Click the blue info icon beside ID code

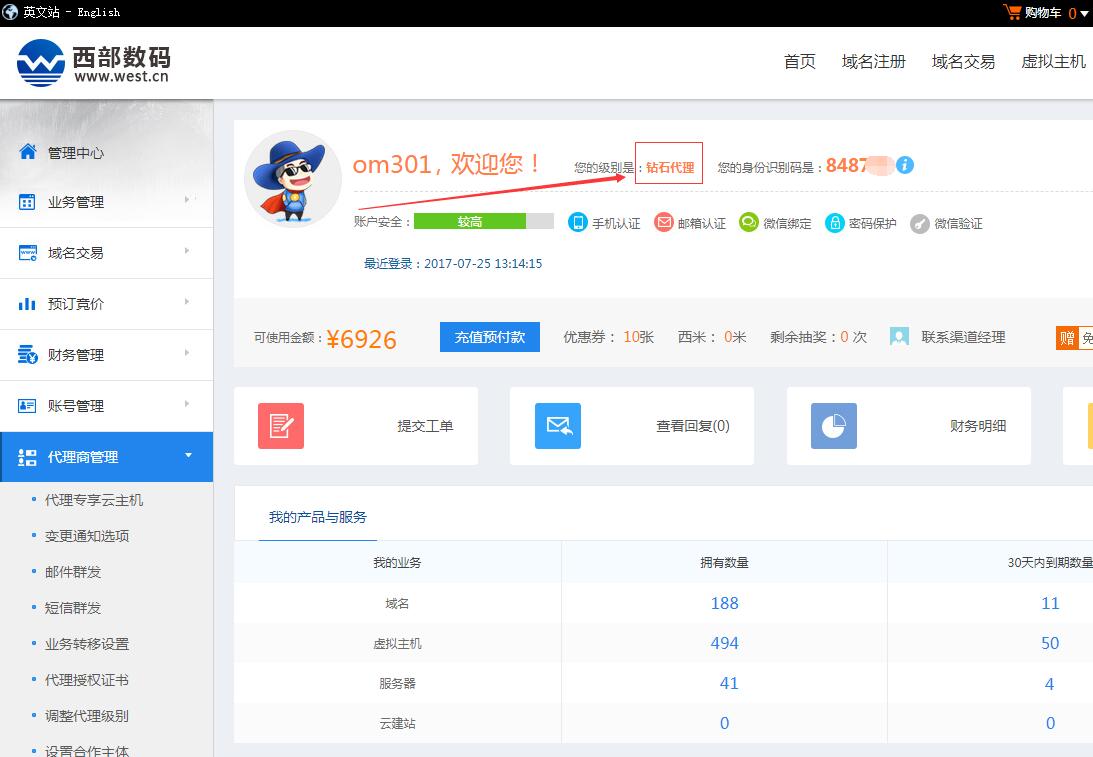point(905,165)
